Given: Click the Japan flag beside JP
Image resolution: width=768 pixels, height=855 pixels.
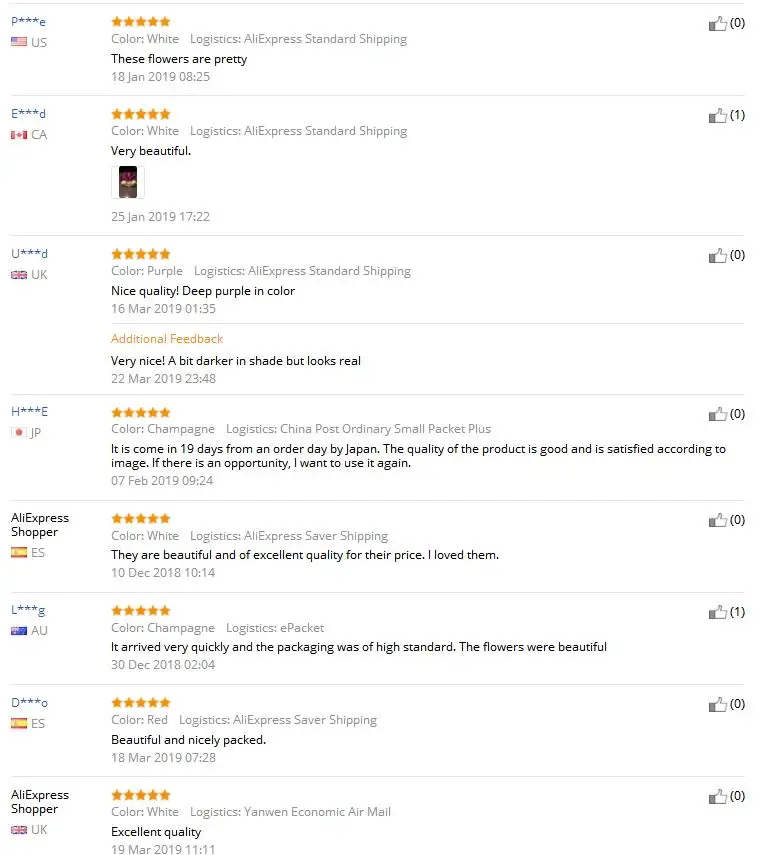Looking at the screenshot, I should coord(19,432).
